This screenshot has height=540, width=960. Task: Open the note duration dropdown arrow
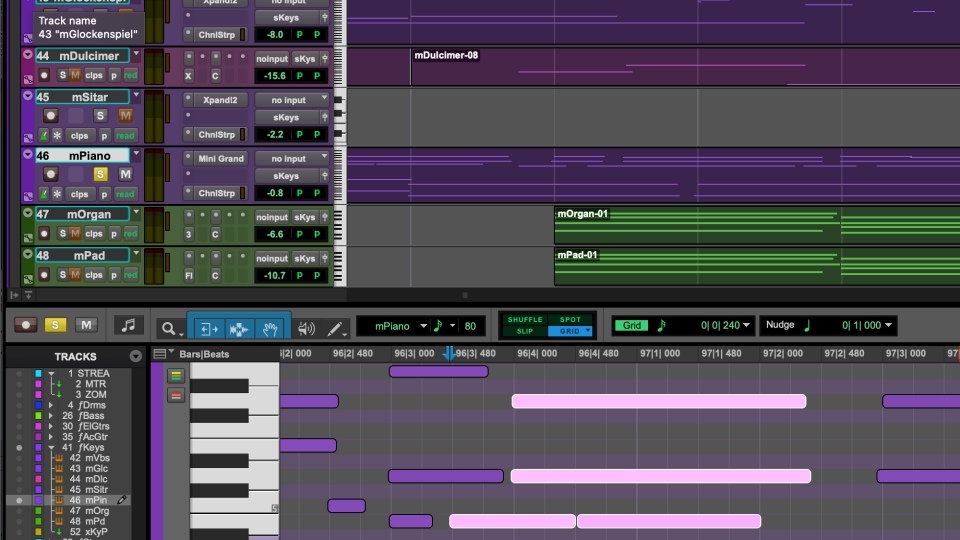[x=452, y=326]
